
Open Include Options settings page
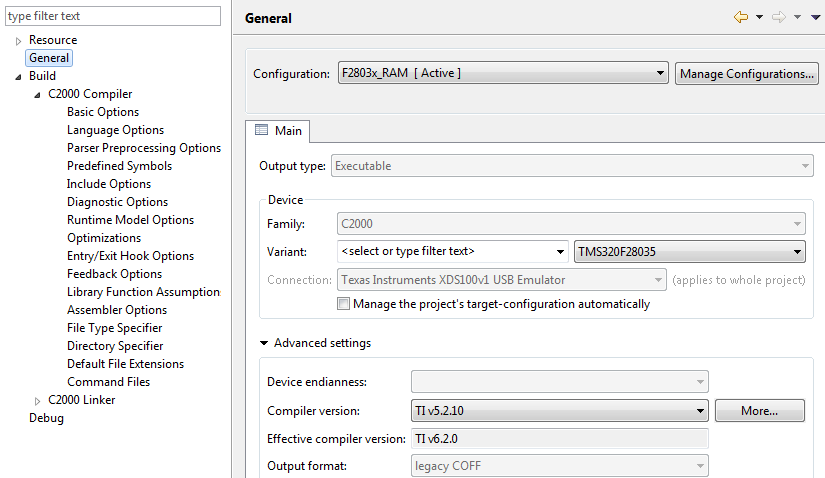click(109, 184)
